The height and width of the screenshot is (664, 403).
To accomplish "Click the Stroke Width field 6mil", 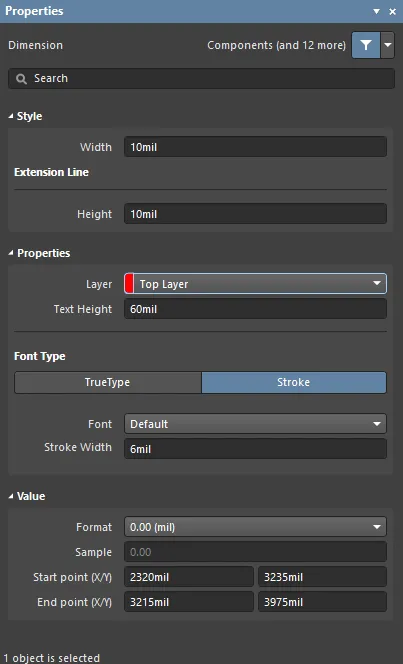I will pyautogui.click(x=255, y=449).
